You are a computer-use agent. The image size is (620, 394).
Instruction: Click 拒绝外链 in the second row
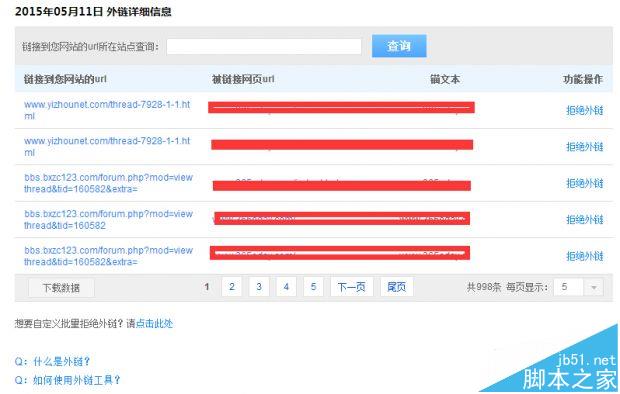584,147
